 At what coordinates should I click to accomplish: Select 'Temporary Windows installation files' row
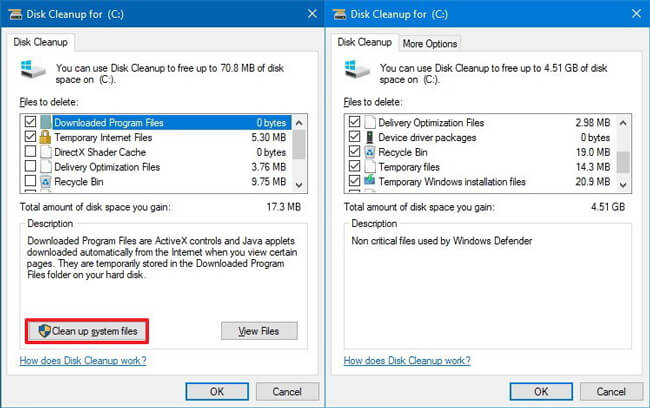481,182
